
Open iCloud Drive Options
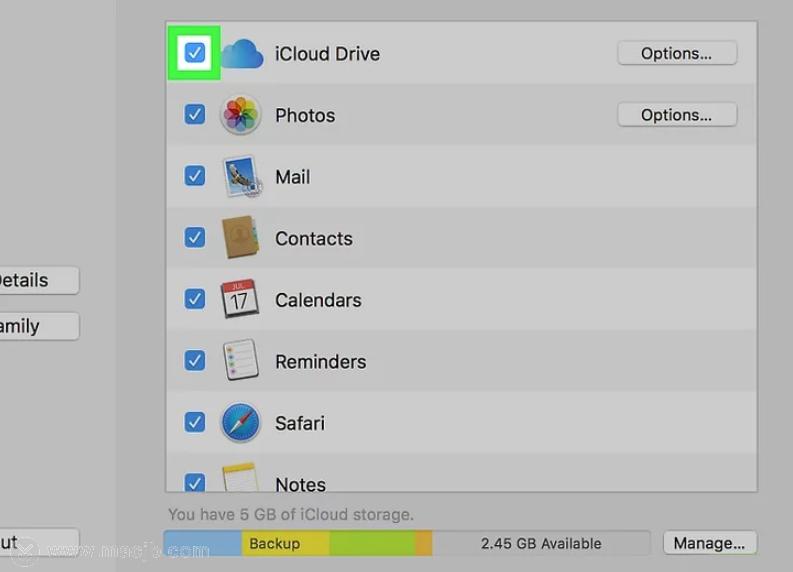coord(676,53)
